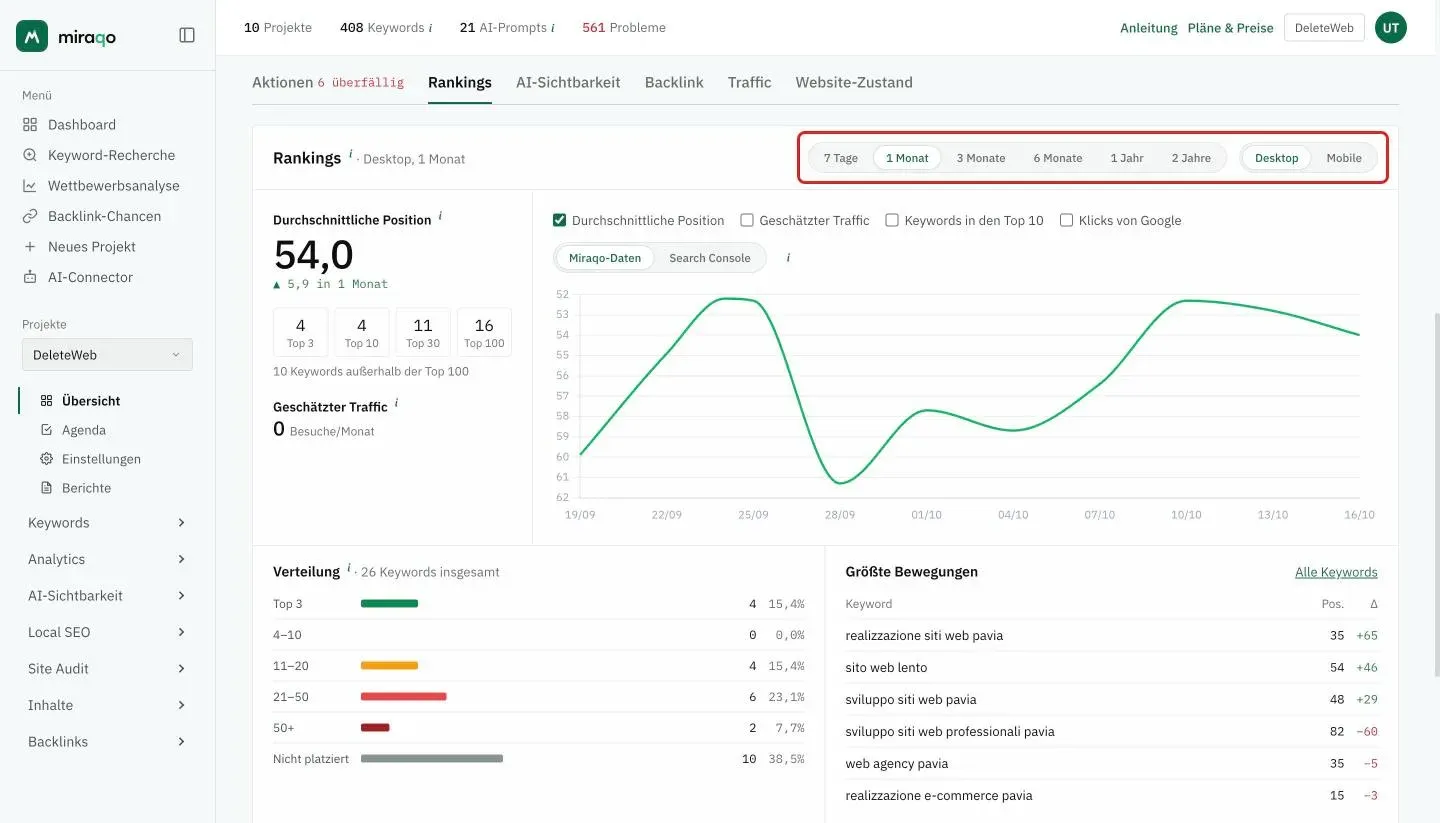This screenshot has width=1440, height=823.
Task: Open the Website-Zustand tab
Action: pos(854,83)
